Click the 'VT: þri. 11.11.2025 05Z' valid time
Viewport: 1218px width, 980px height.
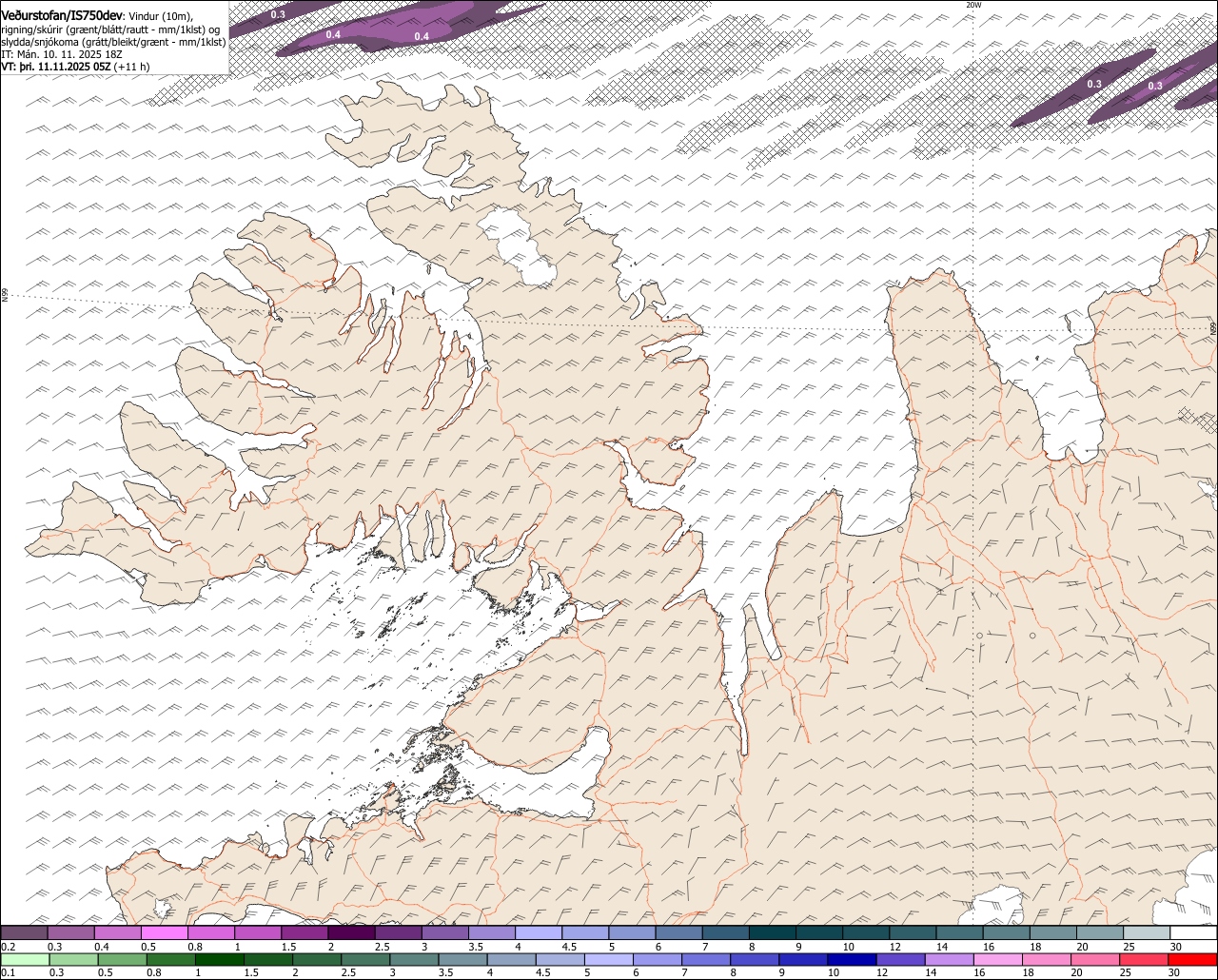coord(56,67)
